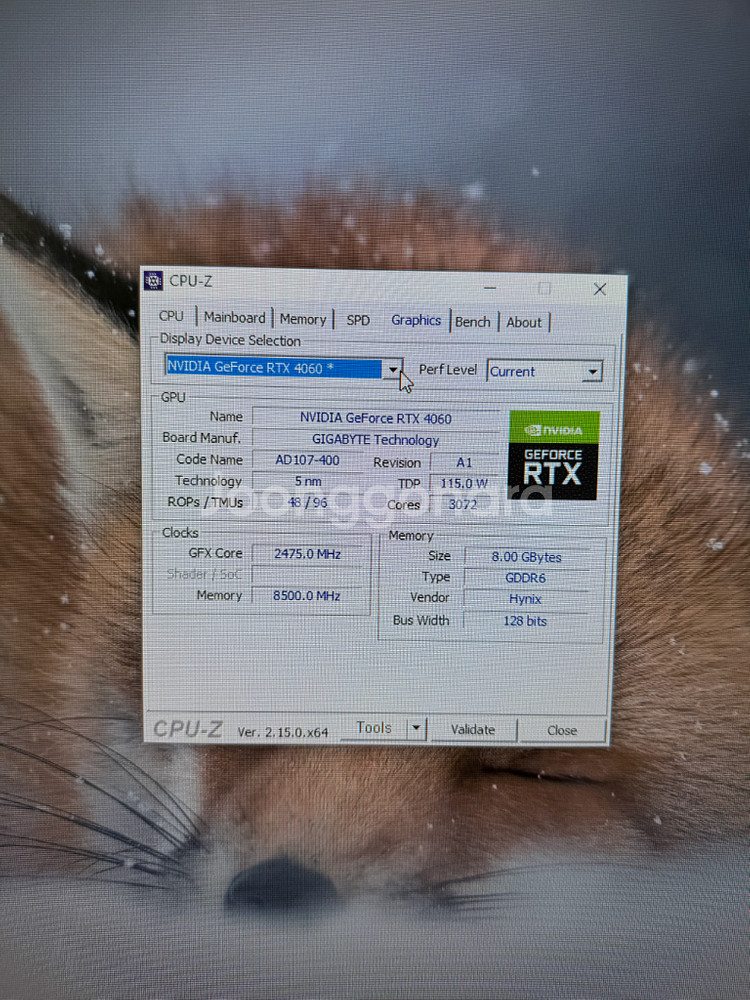Click the CPU-Z title bar icon
Image resolution: width=750 pixels, height=1000 pixels.
point(153,280)
